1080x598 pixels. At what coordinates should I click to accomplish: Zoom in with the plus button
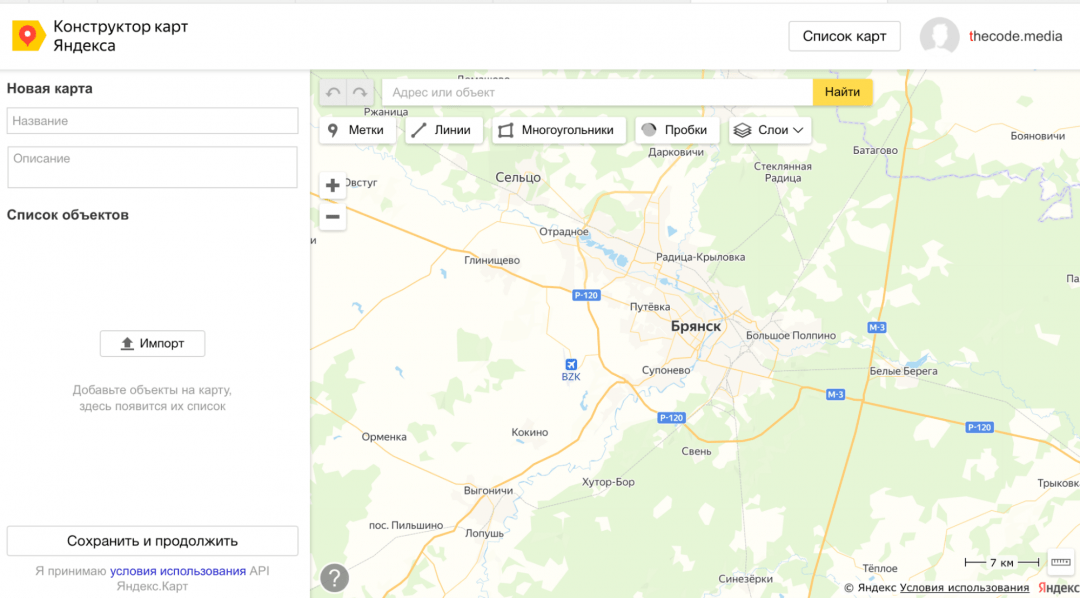tap(333, 185)
